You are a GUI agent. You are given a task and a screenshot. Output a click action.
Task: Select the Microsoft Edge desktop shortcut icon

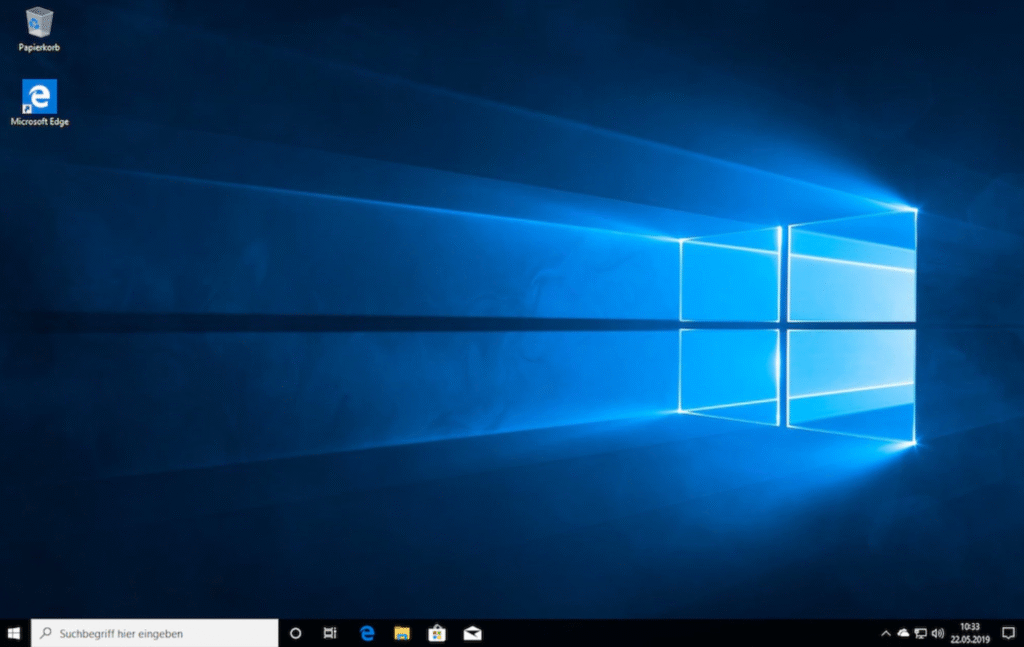pyautogui.click(x=39, y=97)
